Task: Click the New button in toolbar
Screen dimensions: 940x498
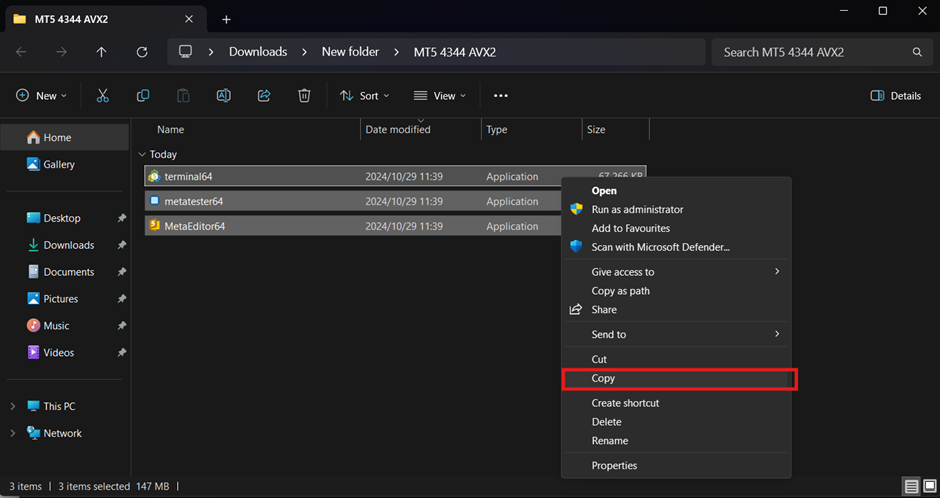Action: 42,96
